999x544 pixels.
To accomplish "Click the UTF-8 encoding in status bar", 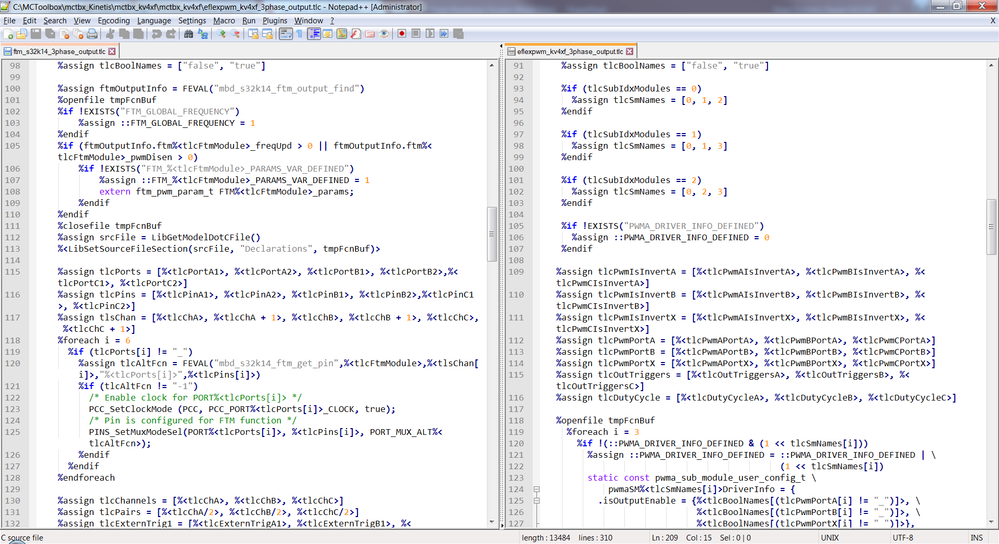I will click(x=901, y=537).
